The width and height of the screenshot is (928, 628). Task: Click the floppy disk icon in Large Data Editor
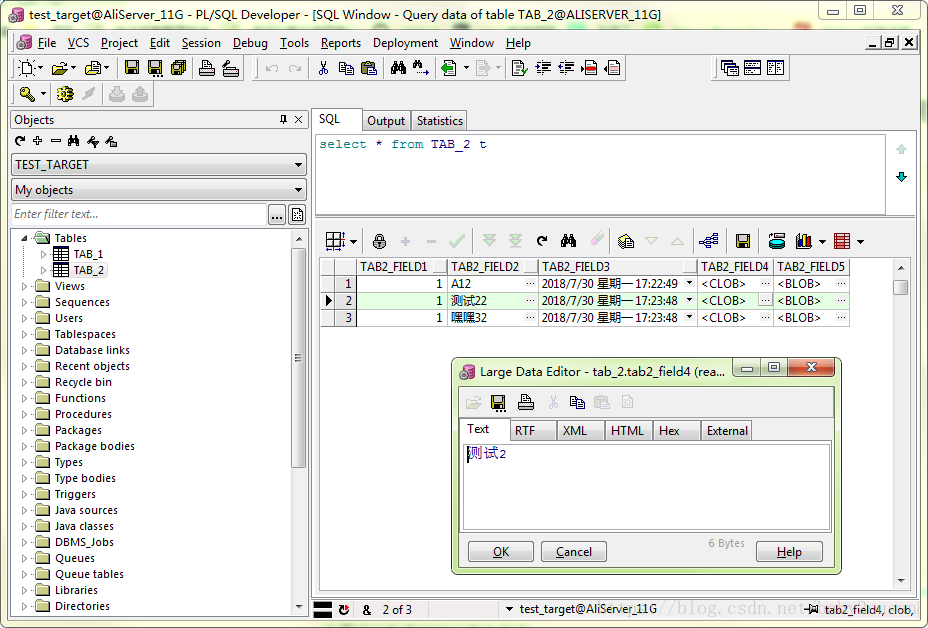pyautogui.click(x=499, y=402)
